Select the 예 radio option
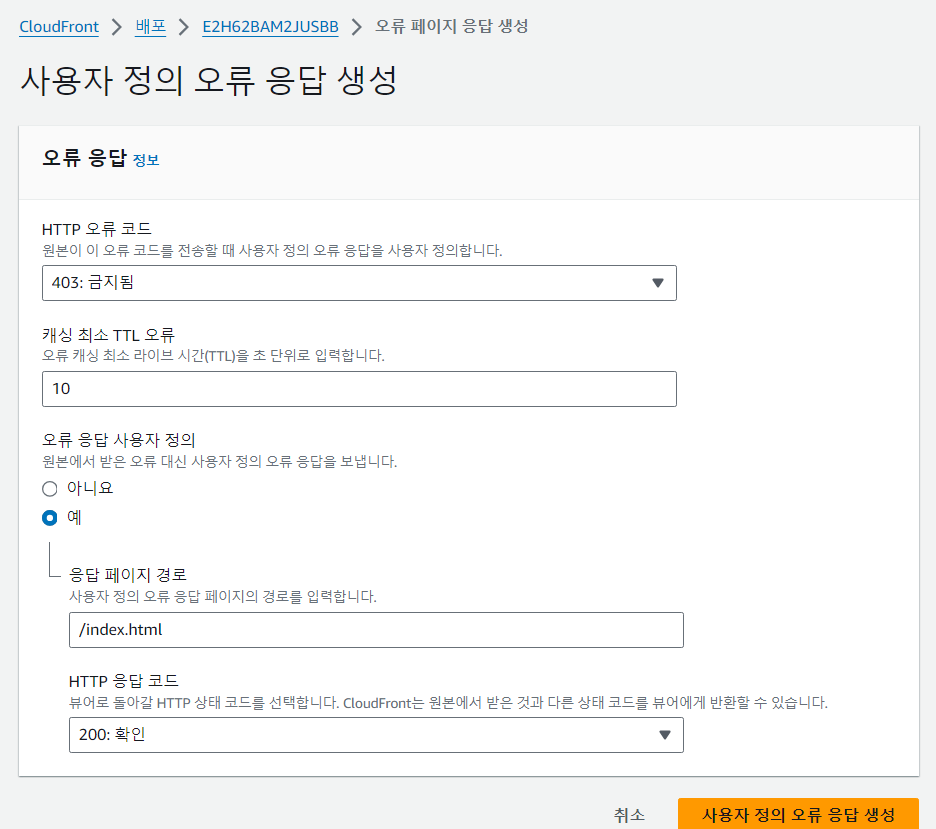This screenshot has height=829, width=936. click(50, 517)
